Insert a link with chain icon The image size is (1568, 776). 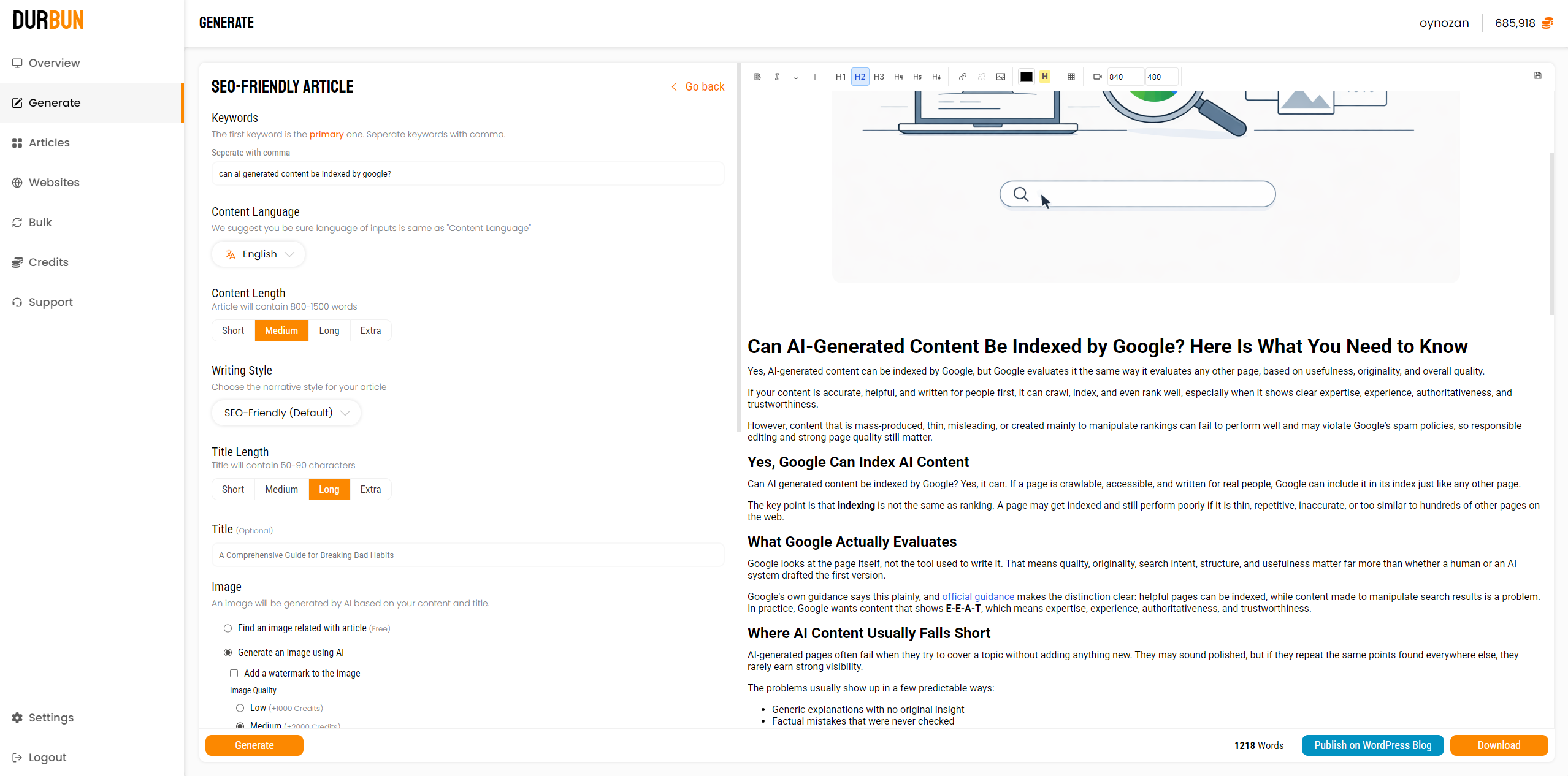[962, 77]
